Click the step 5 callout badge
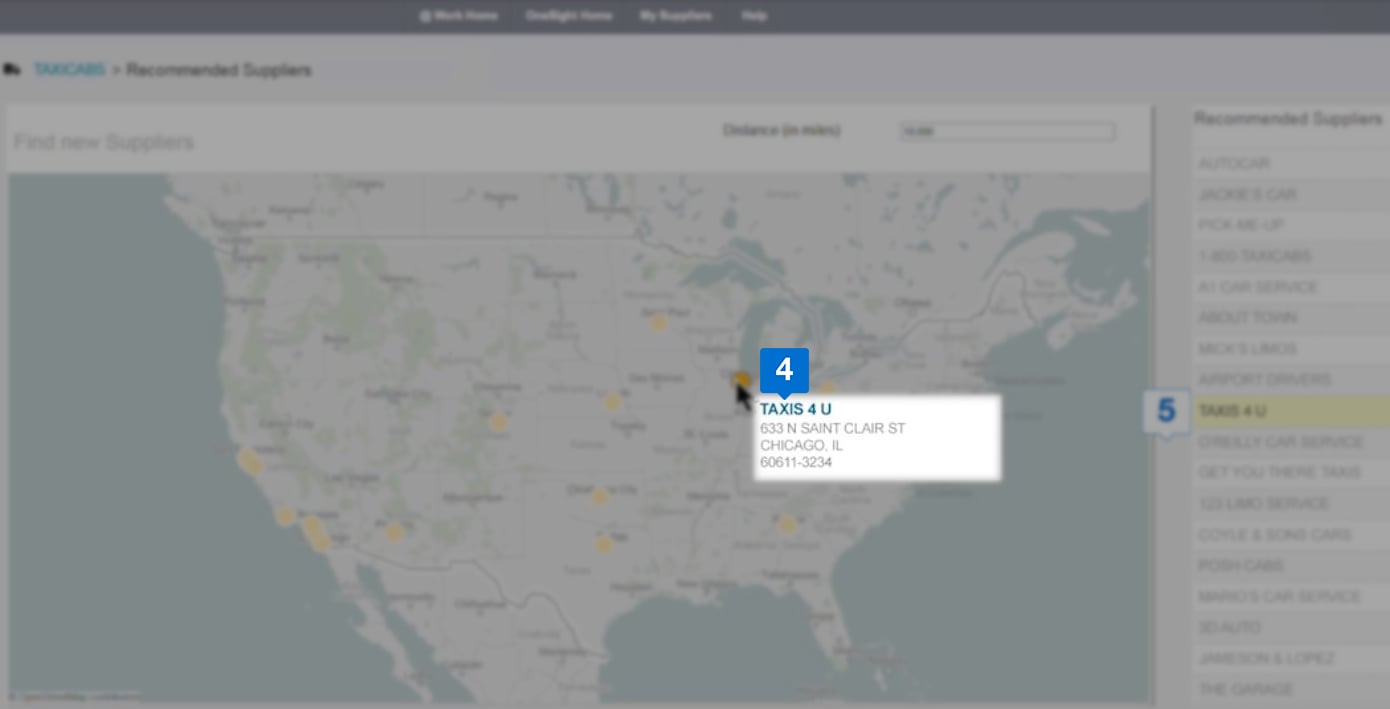This screenshot has width=1390, height=709. [x=1166, y=411]
